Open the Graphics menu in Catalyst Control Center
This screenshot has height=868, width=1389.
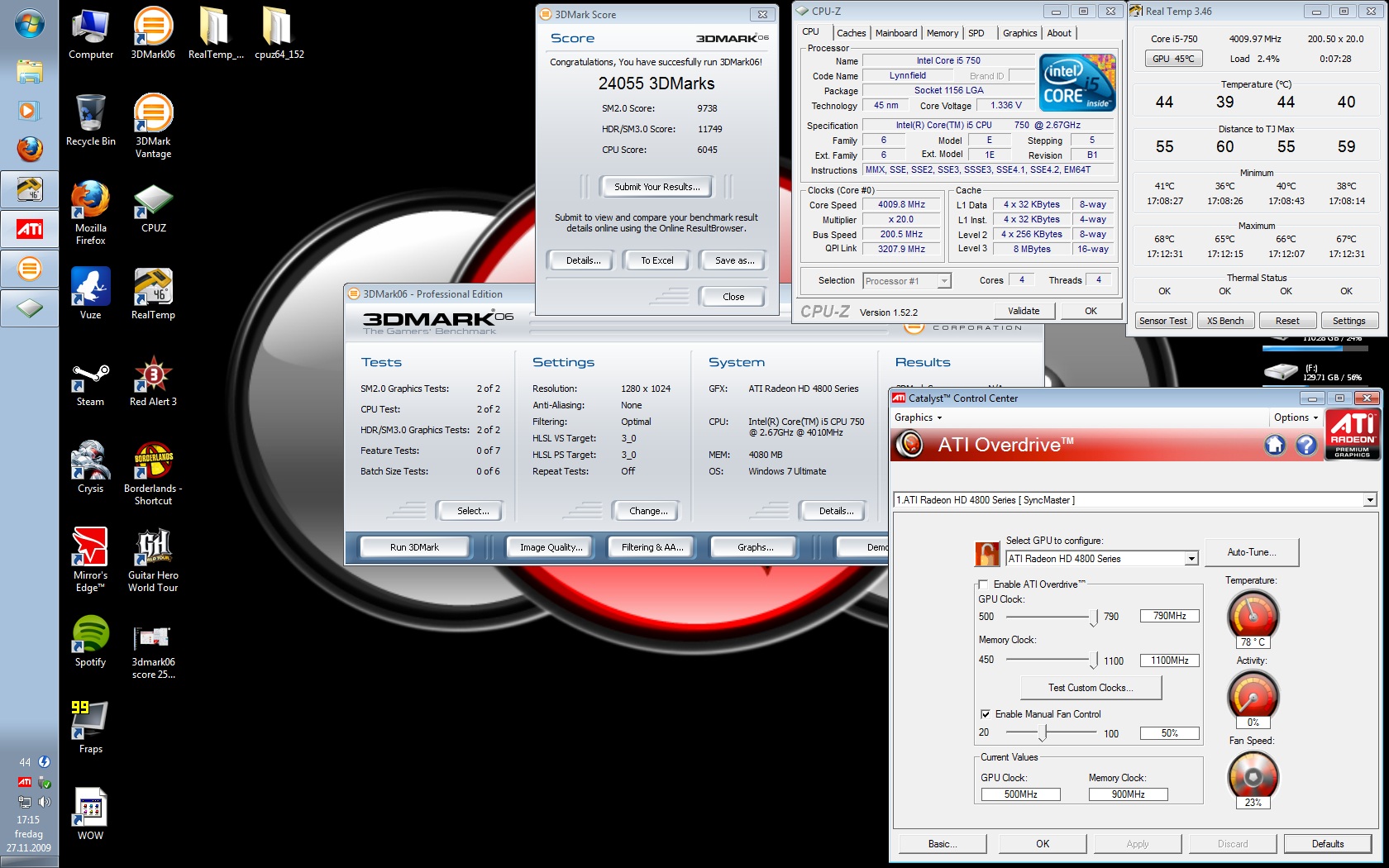point(918,417)
